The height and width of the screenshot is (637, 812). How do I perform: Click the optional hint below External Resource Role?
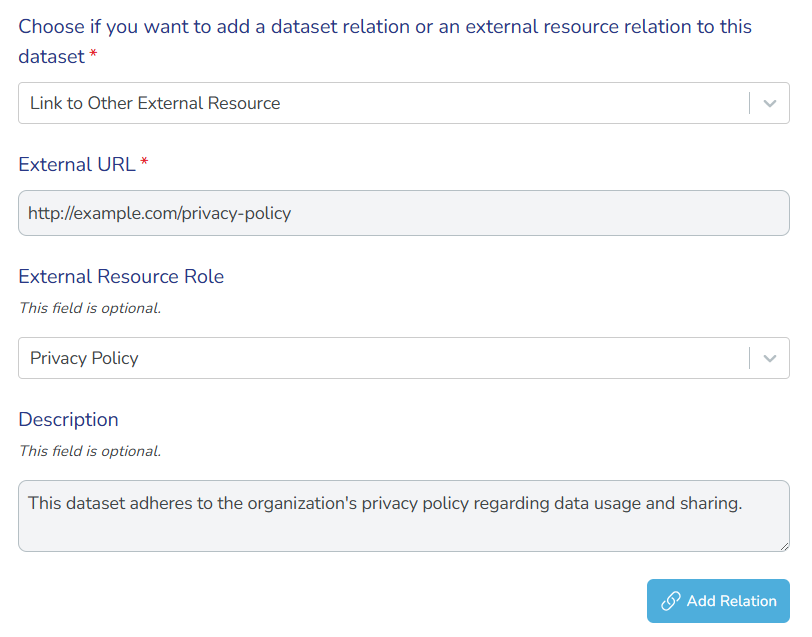pos(90,308)
